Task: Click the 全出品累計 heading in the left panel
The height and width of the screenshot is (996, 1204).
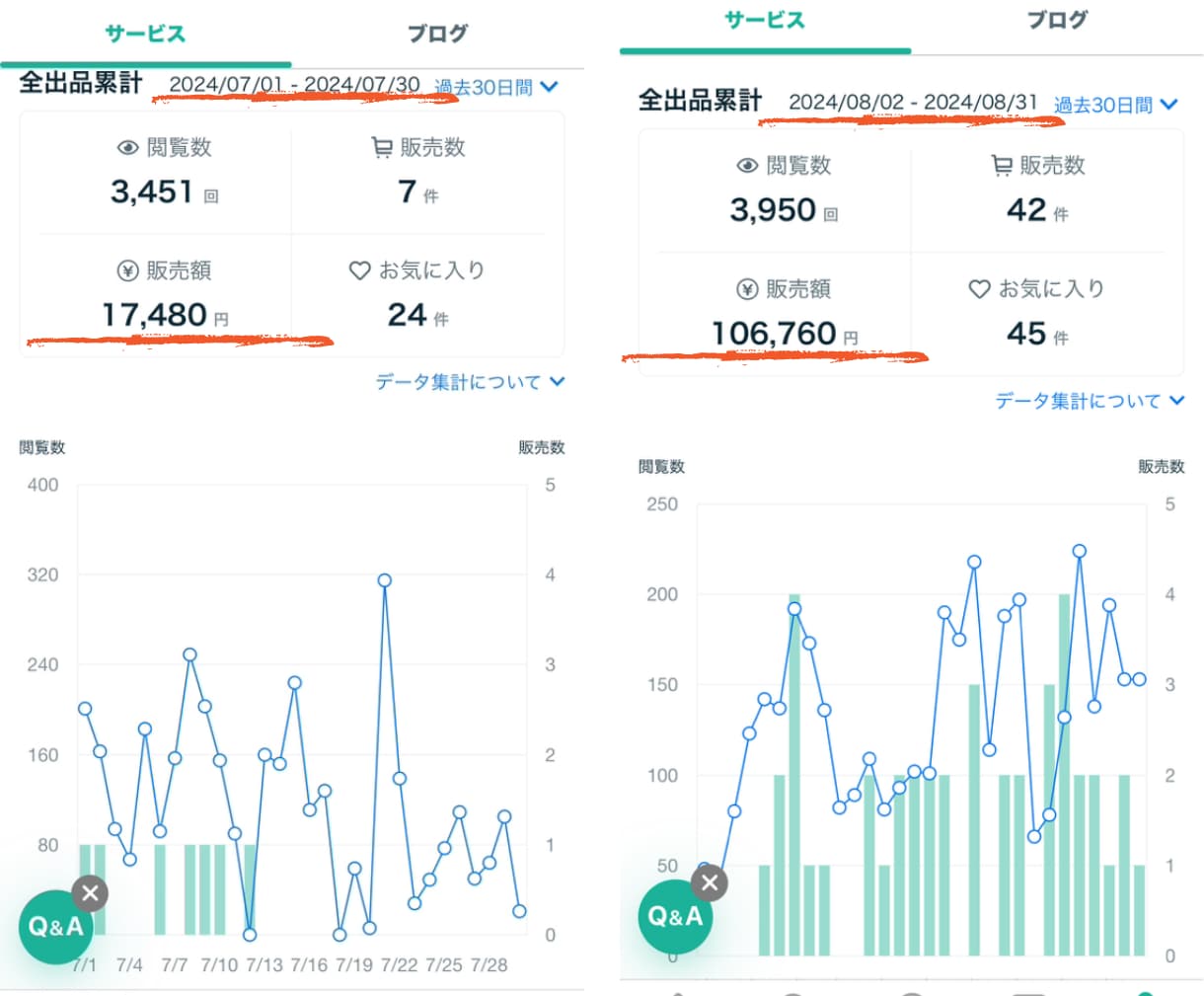Action: (81, 83)
